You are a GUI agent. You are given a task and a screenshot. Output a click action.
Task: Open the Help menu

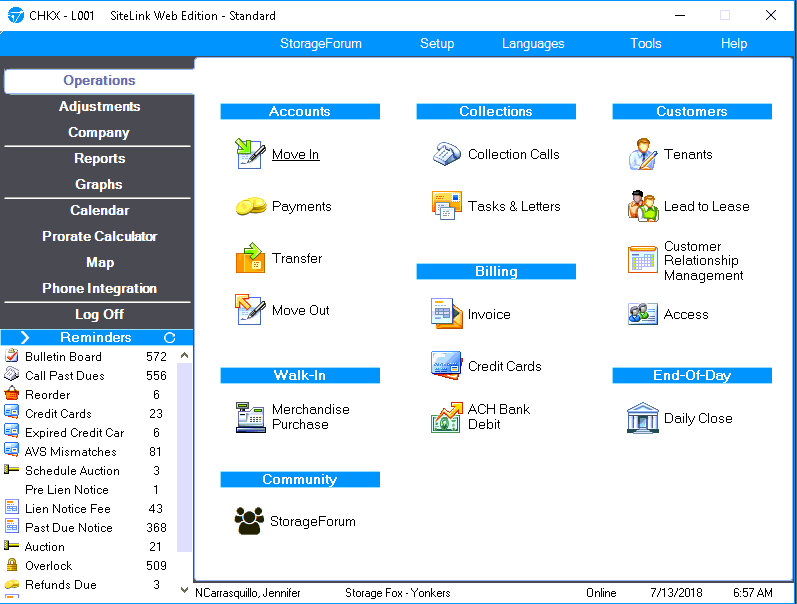point(733,44)
